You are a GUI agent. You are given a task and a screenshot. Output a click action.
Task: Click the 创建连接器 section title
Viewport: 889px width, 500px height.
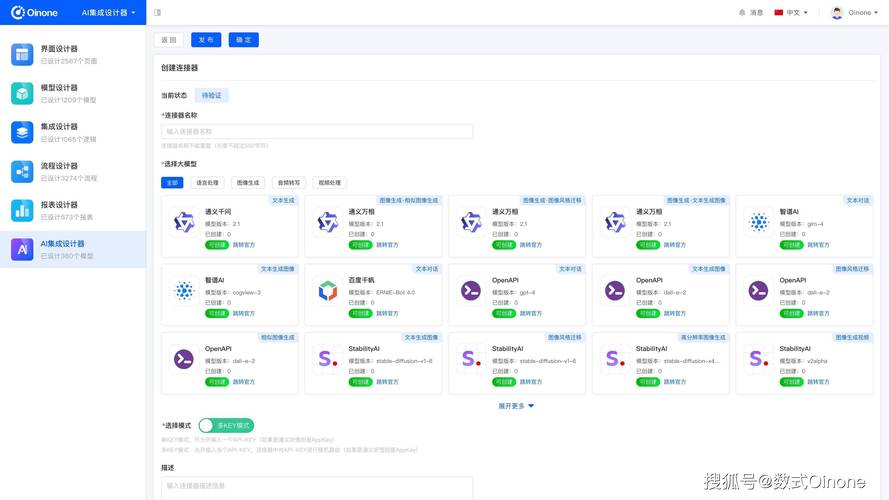[x=180, y=67]
